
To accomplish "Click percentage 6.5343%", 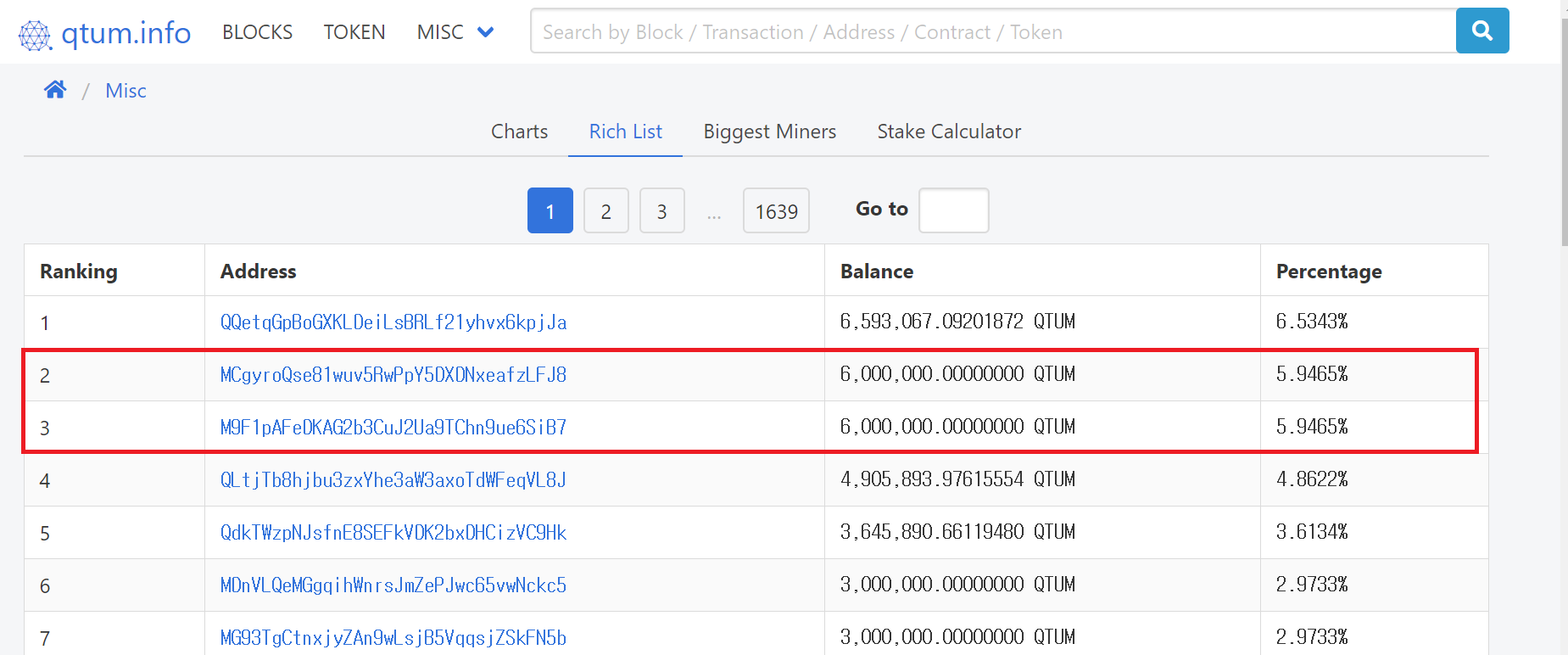I will tap(1312, 322).
